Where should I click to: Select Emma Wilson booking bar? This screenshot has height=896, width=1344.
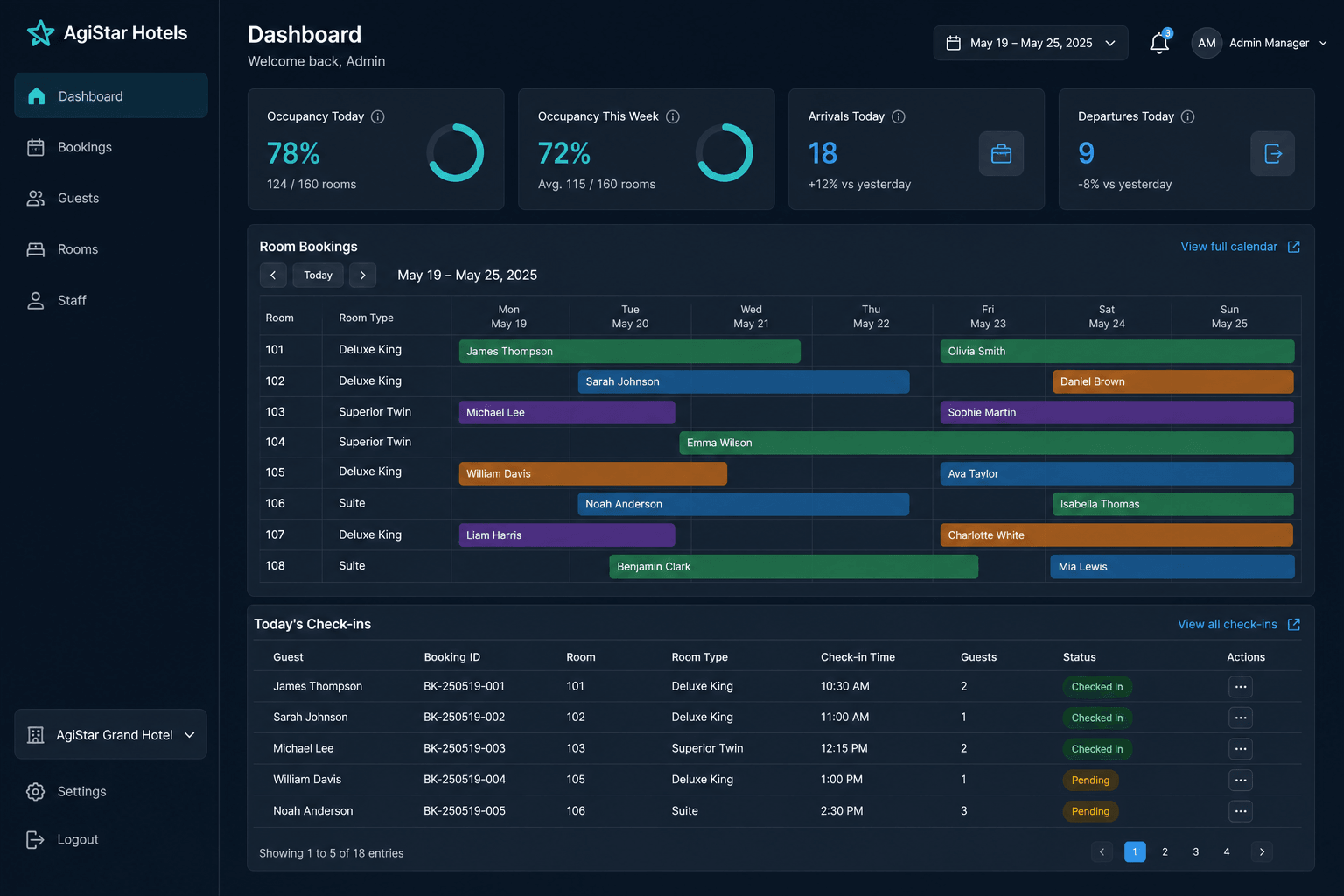[987, 443]
